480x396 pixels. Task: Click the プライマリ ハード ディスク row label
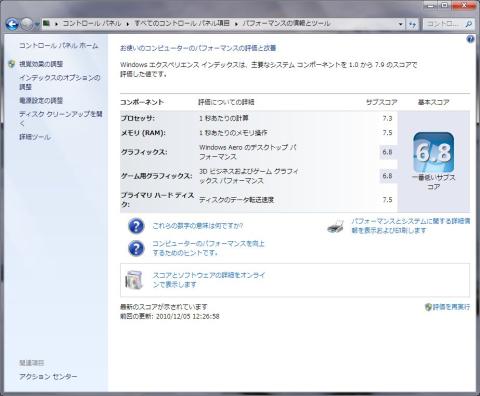tap(157, 200)
